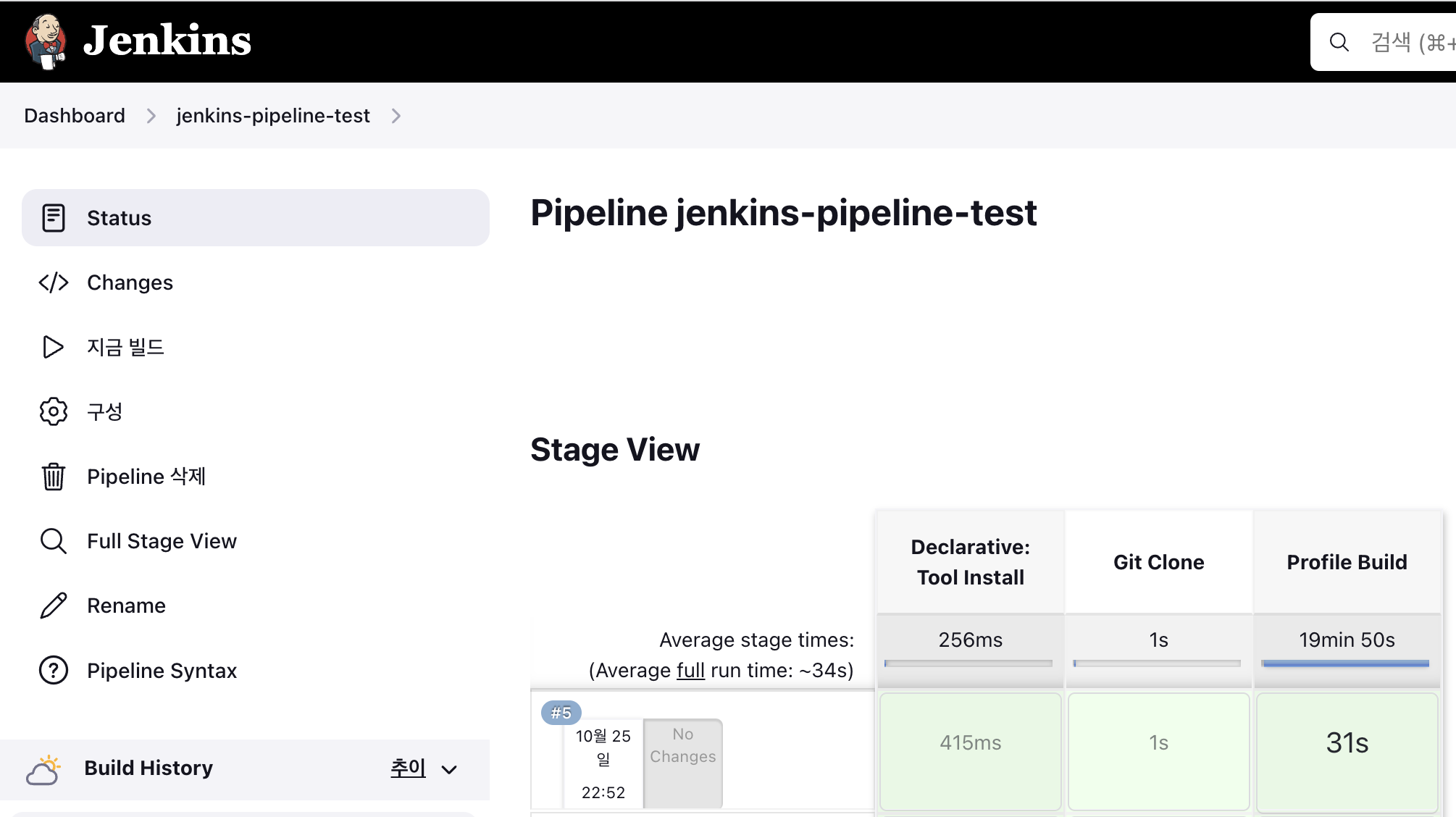Click the Jenkins butler logo icon
The height and width of the screenshot is (817, 1456).
point(46,41)
